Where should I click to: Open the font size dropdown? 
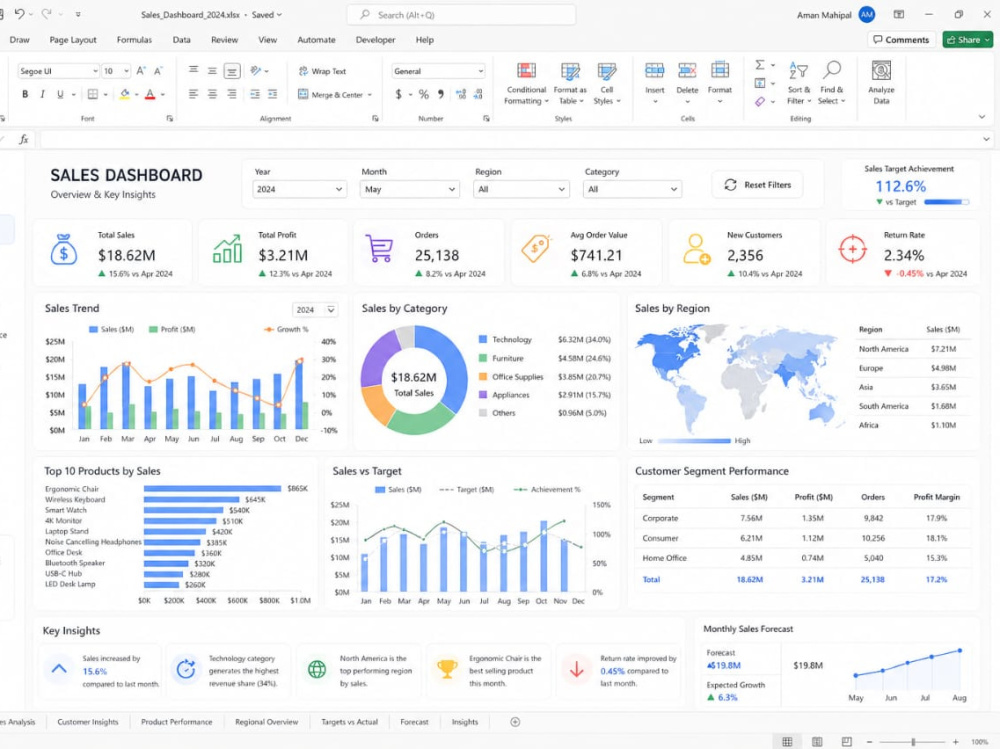(x=126, y=71)
